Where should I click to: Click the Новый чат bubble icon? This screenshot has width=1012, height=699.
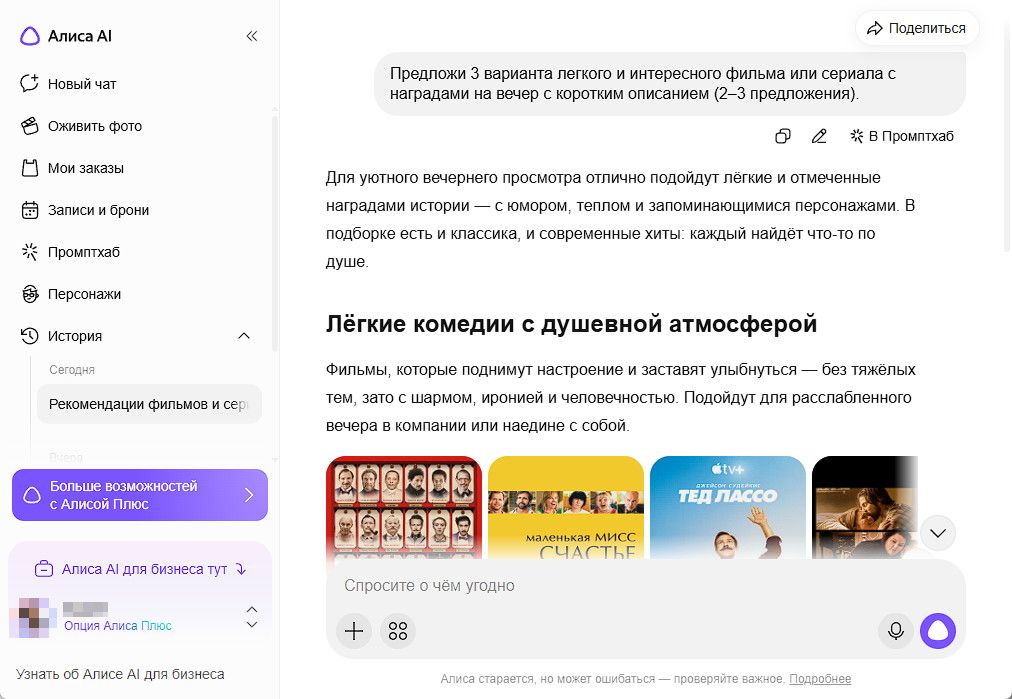point(30,84)
